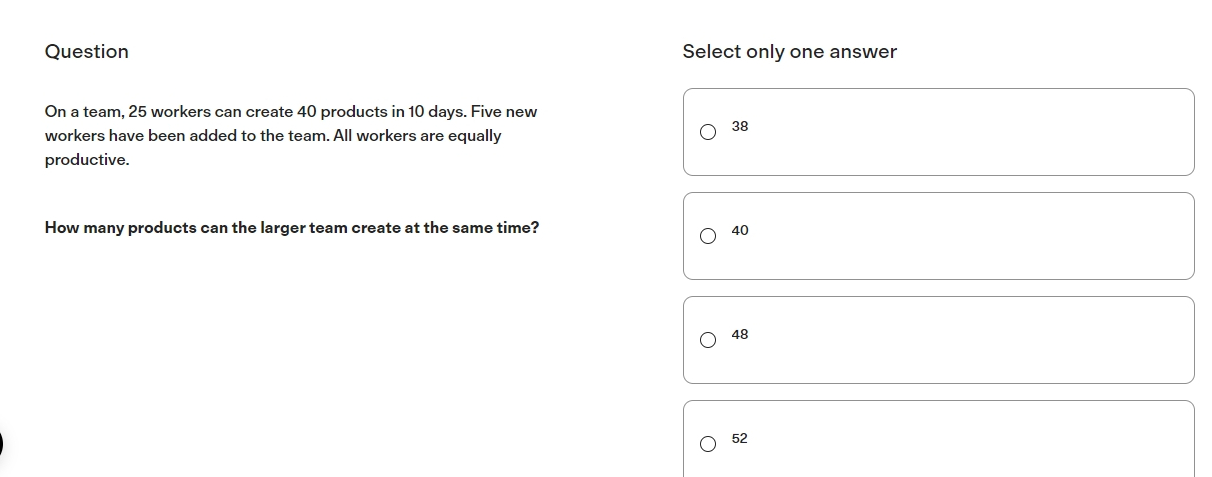Click the 'Question' heading

(87, 52)
